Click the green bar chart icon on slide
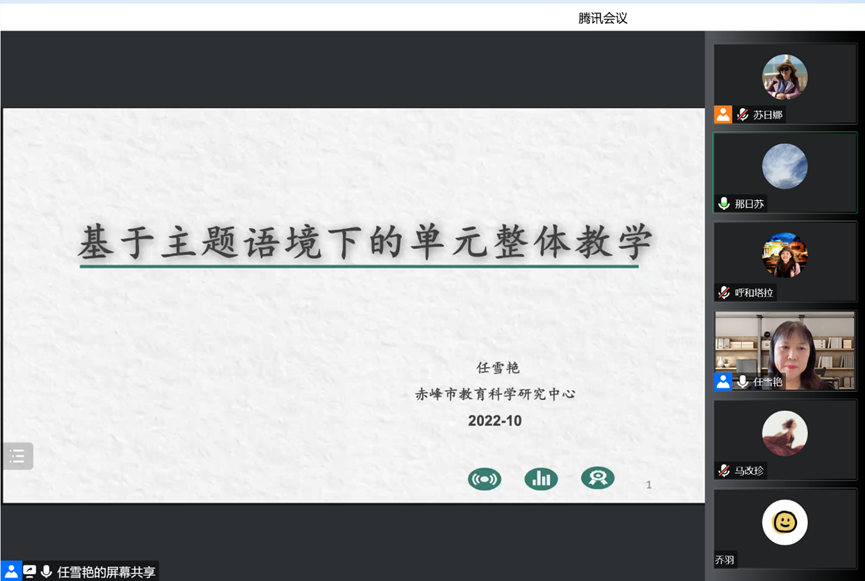 click(x=541, y=479)
